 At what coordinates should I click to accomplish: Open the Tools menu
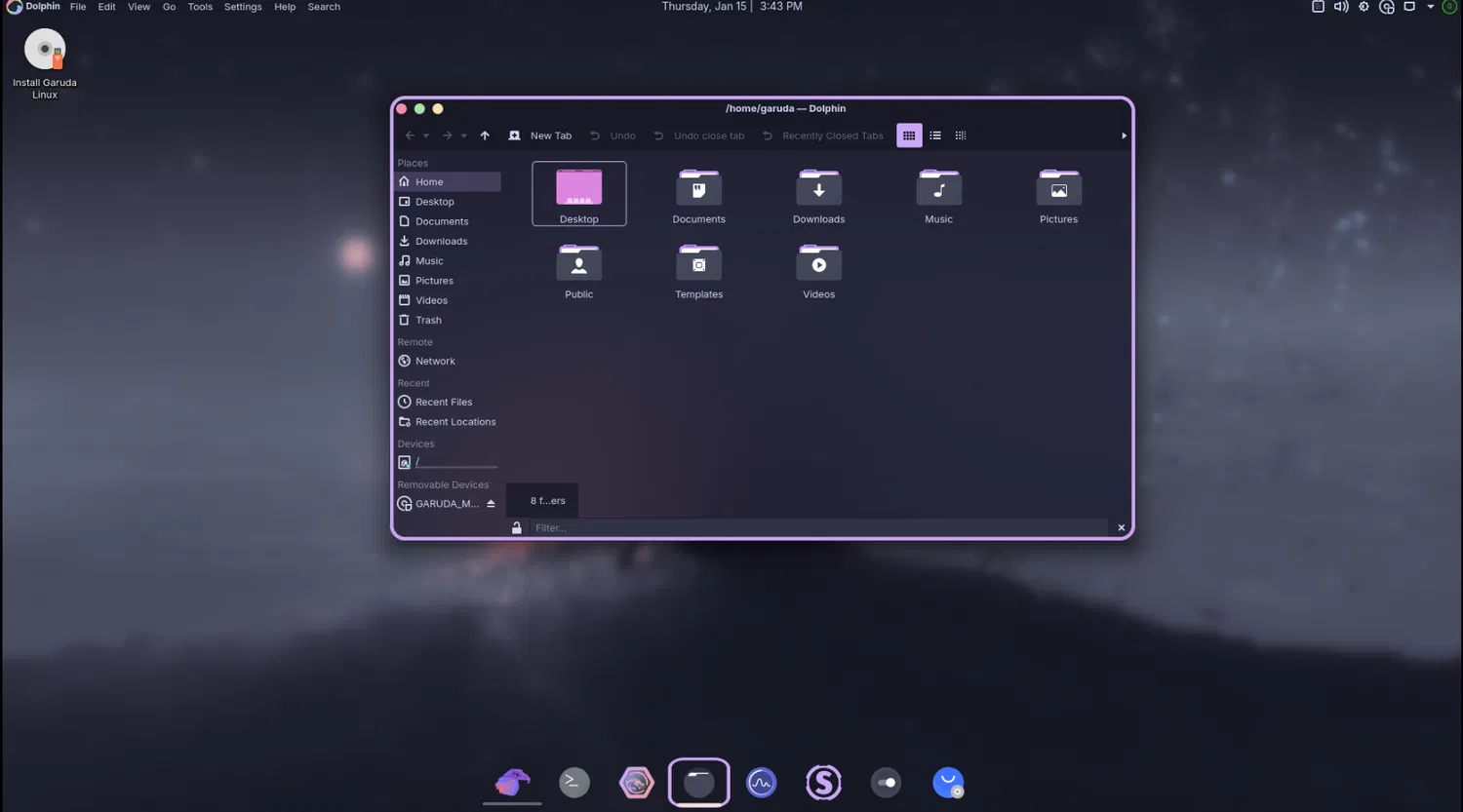tap(200, 7)
